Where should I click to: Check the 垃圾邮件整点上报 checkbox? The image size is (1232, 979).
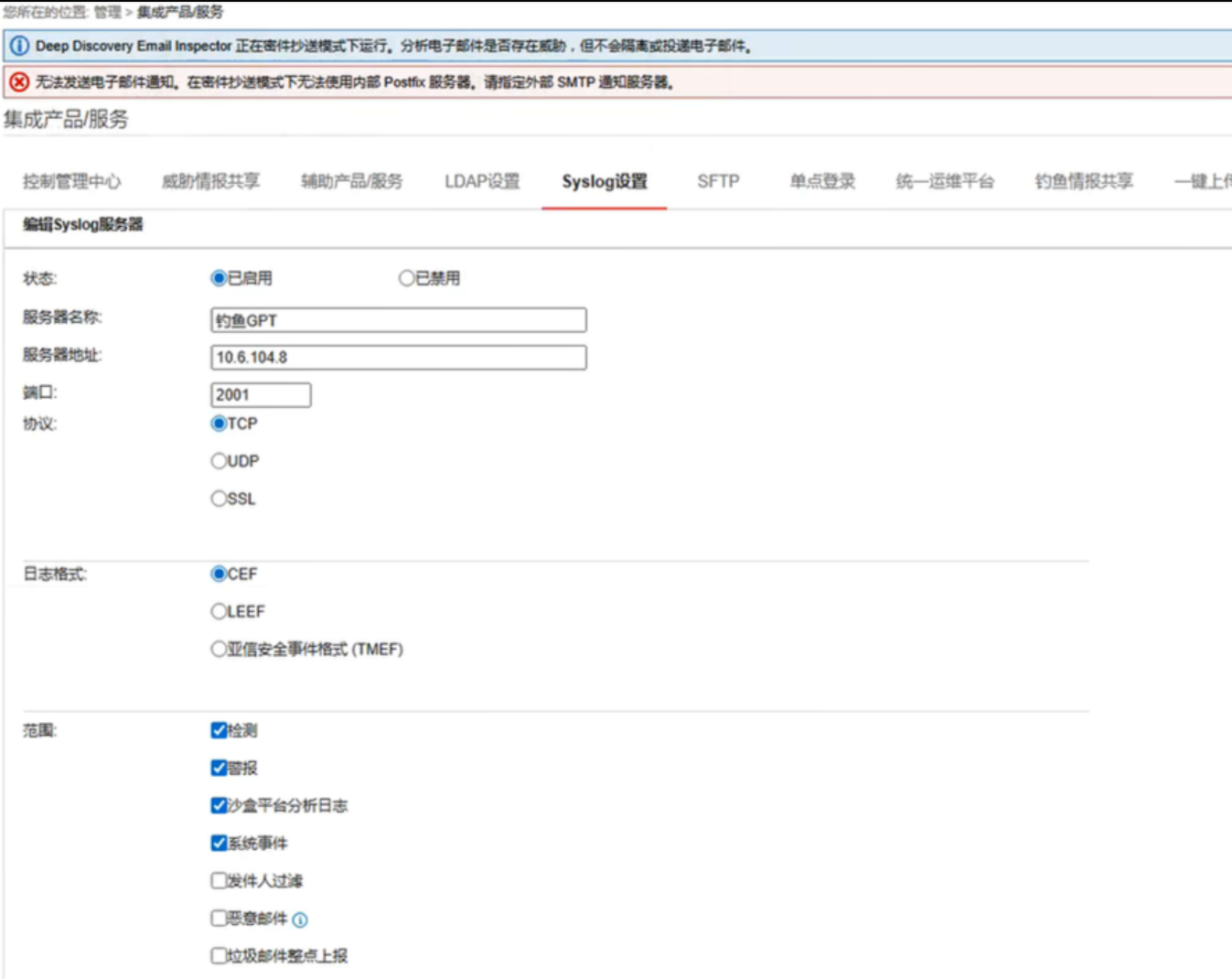(219, 955)
